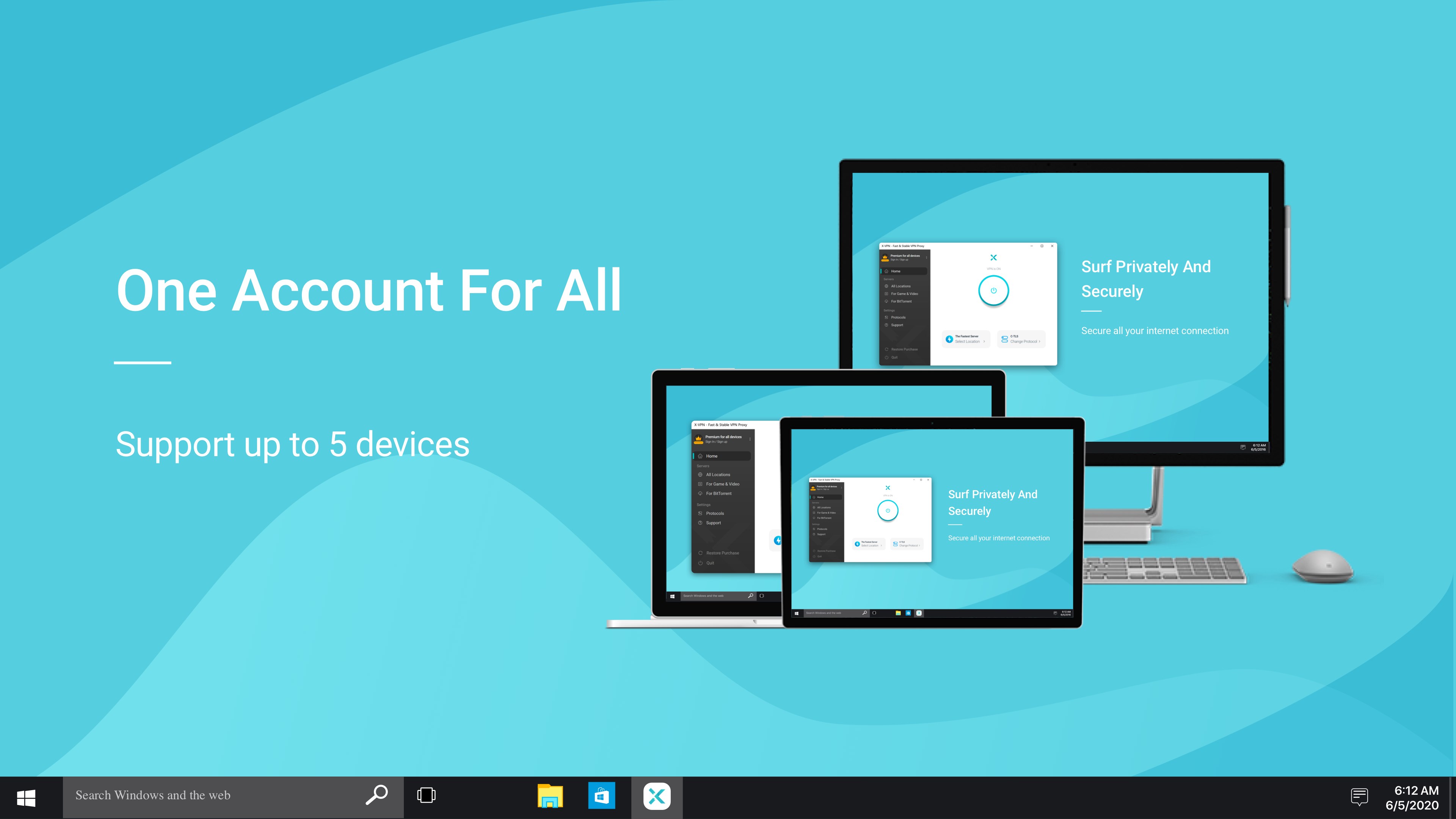Click the crown Premium icon in laptop's X-VPN window
Image resolution: width=1456 pixels, height=819 pixels.
698,439
